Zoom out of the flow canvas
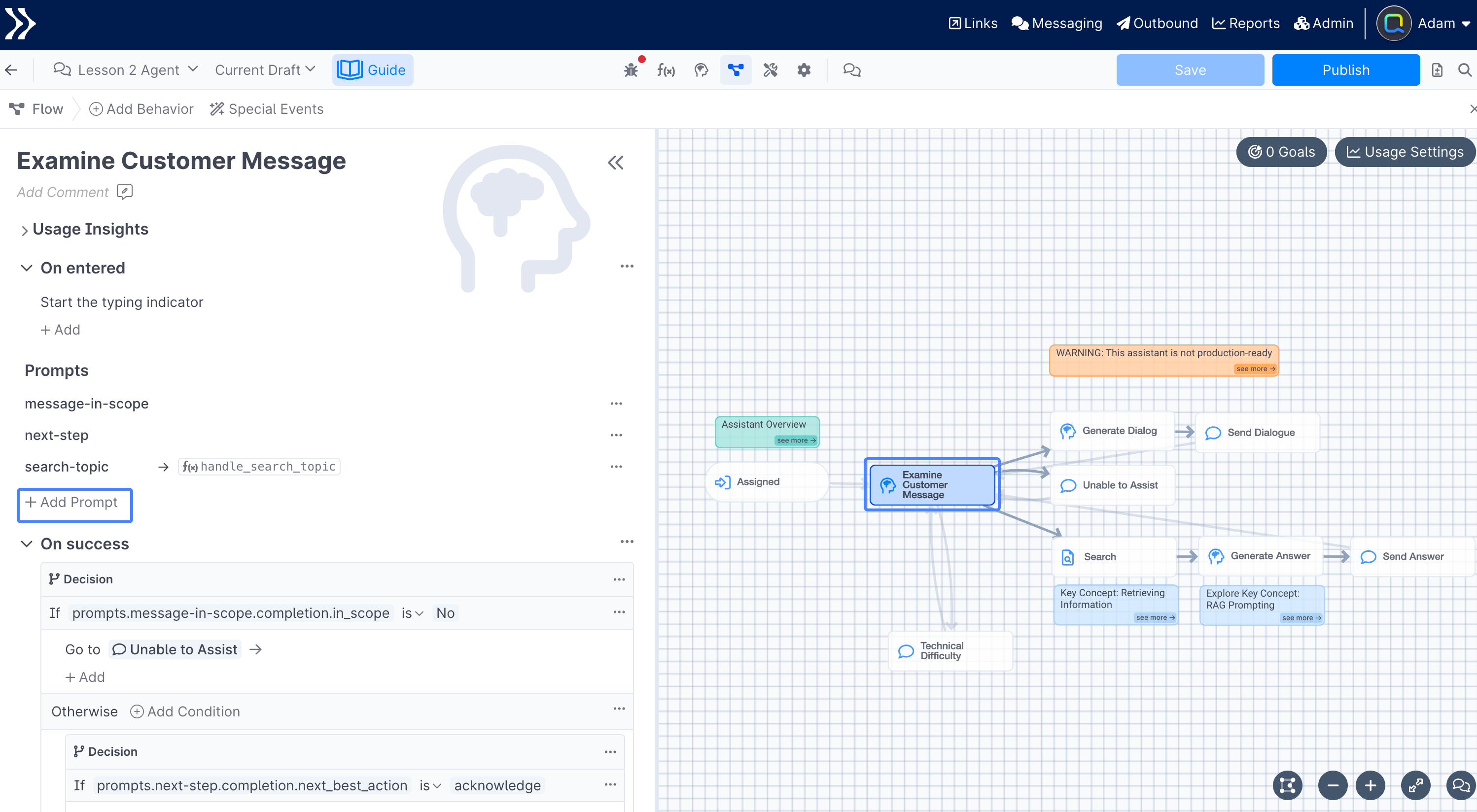The height and width of the screenshot is (812, 1477). point(1333,785)
